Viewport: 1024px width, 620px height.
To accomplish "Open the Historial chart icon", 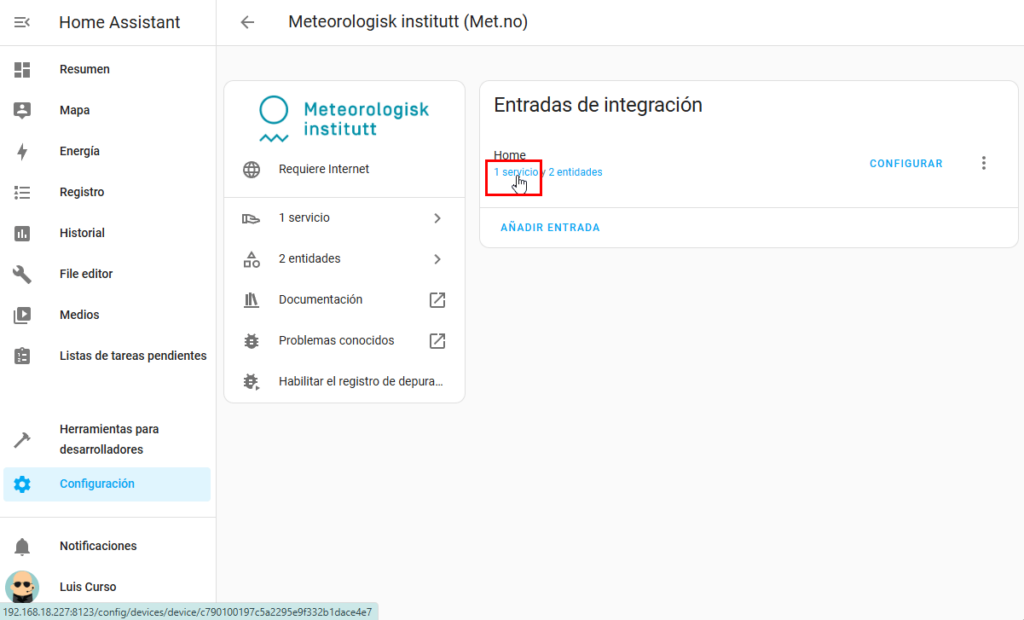I will point(22,233).
